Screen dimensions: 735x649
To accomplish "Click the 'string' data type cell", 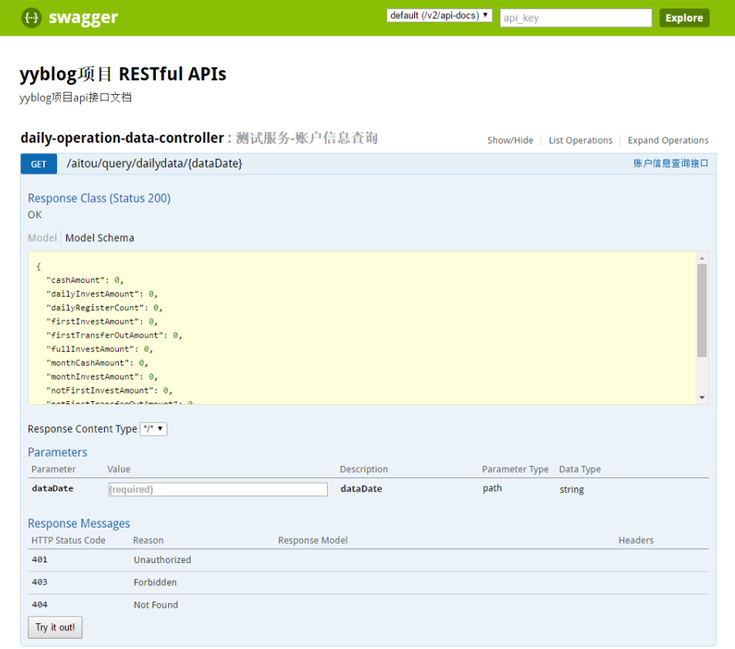I will coord(571,489).
